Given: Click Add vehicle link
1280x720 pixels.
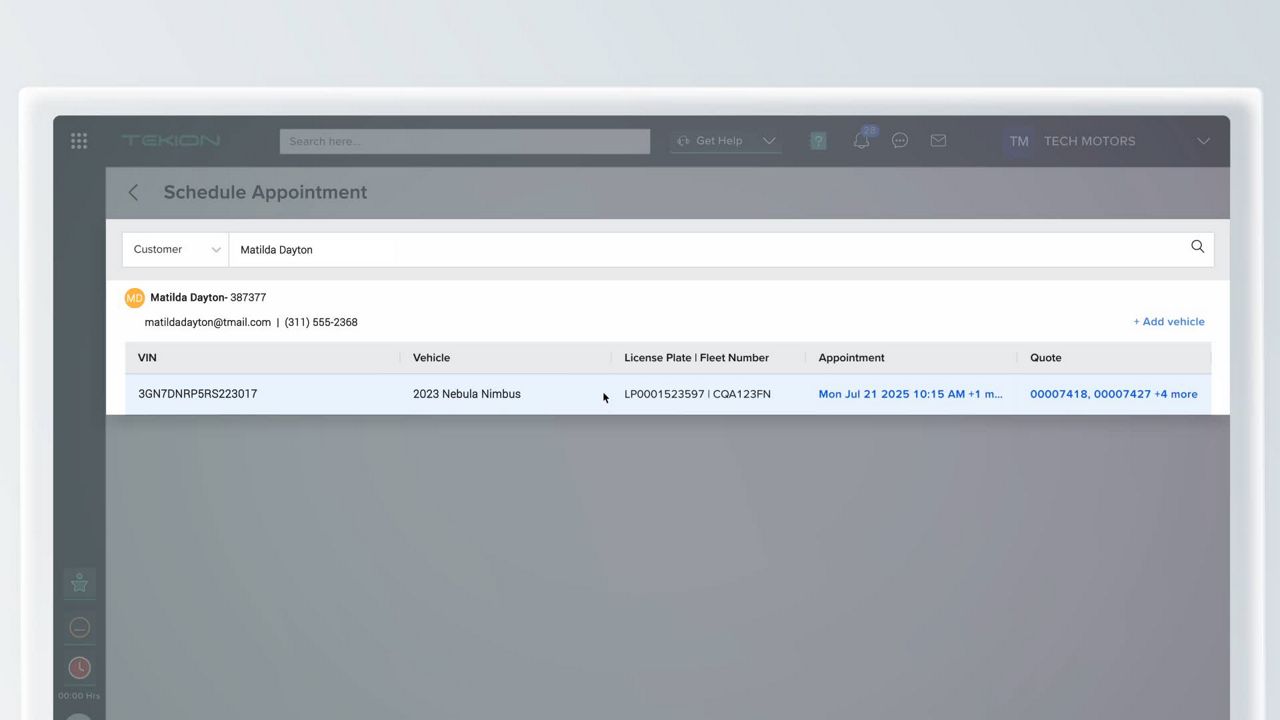Looking at the screenshot, I should pyautogui.click(x=1168, y=322).
